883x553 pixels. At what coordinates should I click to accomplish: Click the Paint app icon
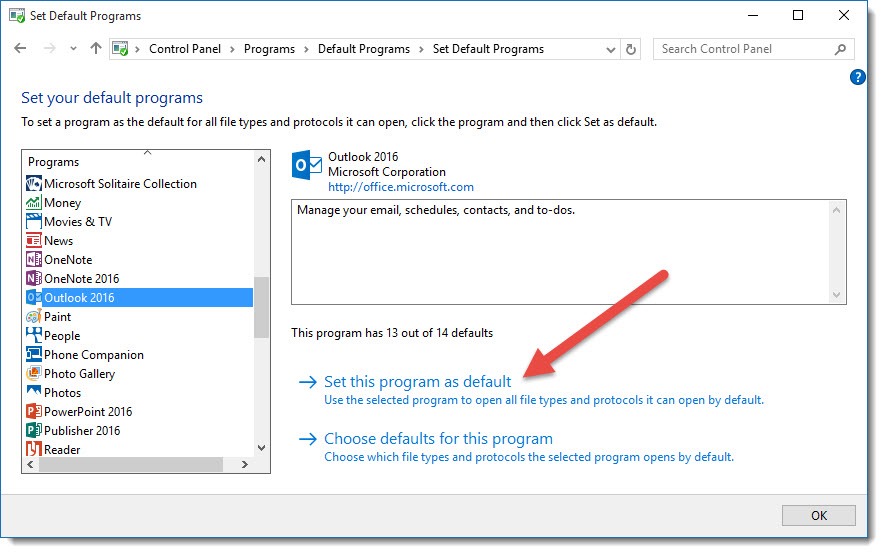pyautogui.click(x=34, y=316)
